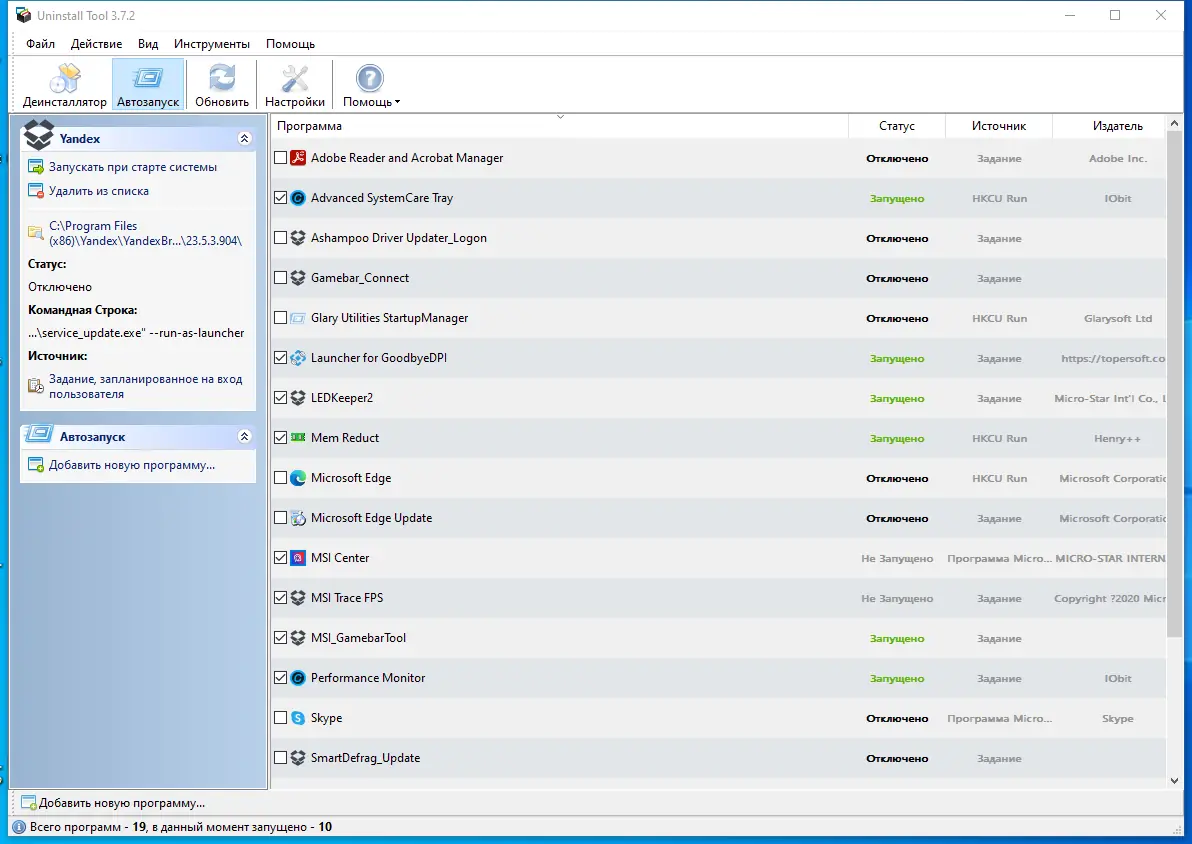Screen dimensions: 1192x844
Task: Click the Microsoft Edge icon
Action: click(298, 478)
